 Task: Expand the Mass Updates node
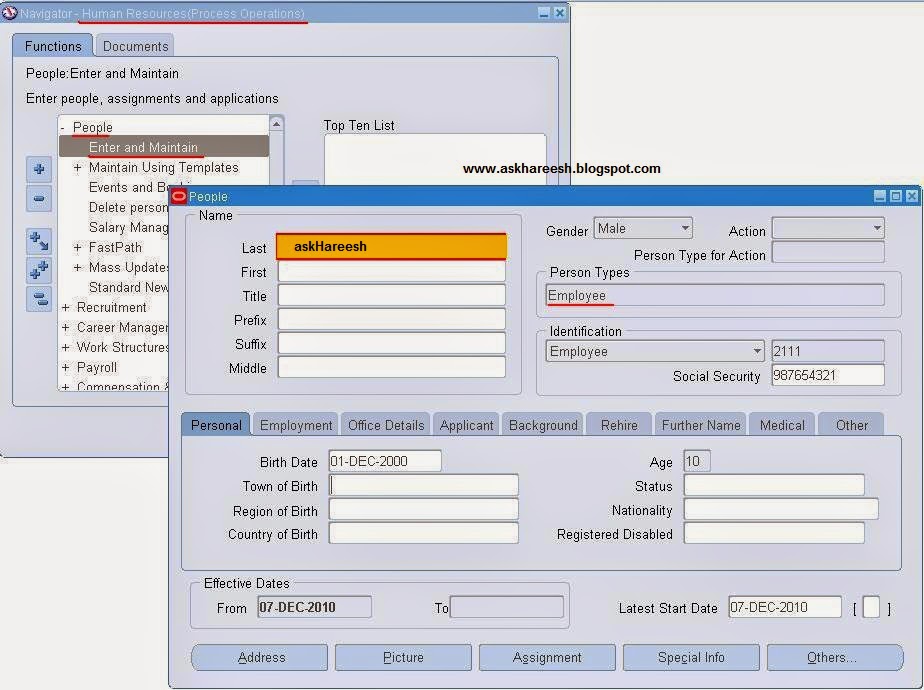click(77, 268)
